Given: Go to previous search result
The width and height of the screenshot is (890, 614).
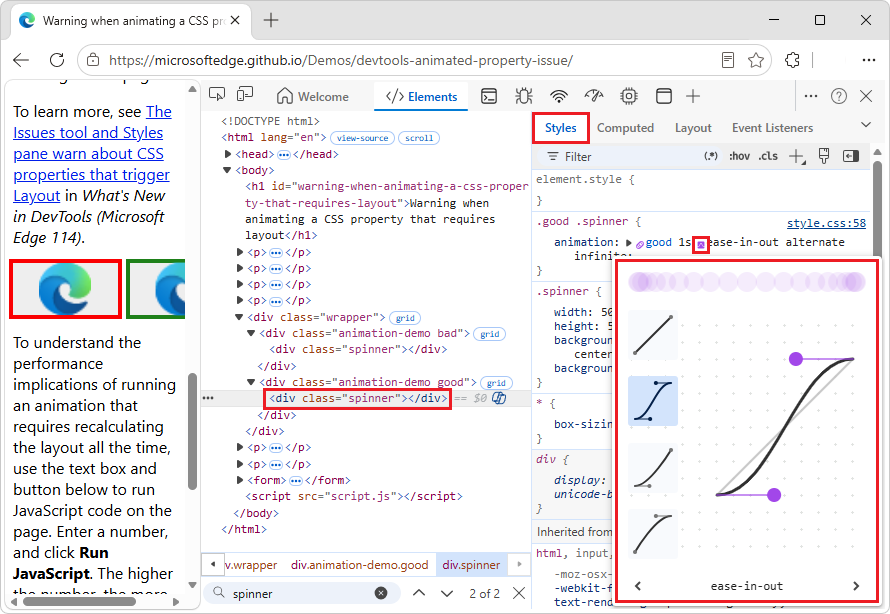Looking at the screenshot, I should coord(419,593).
